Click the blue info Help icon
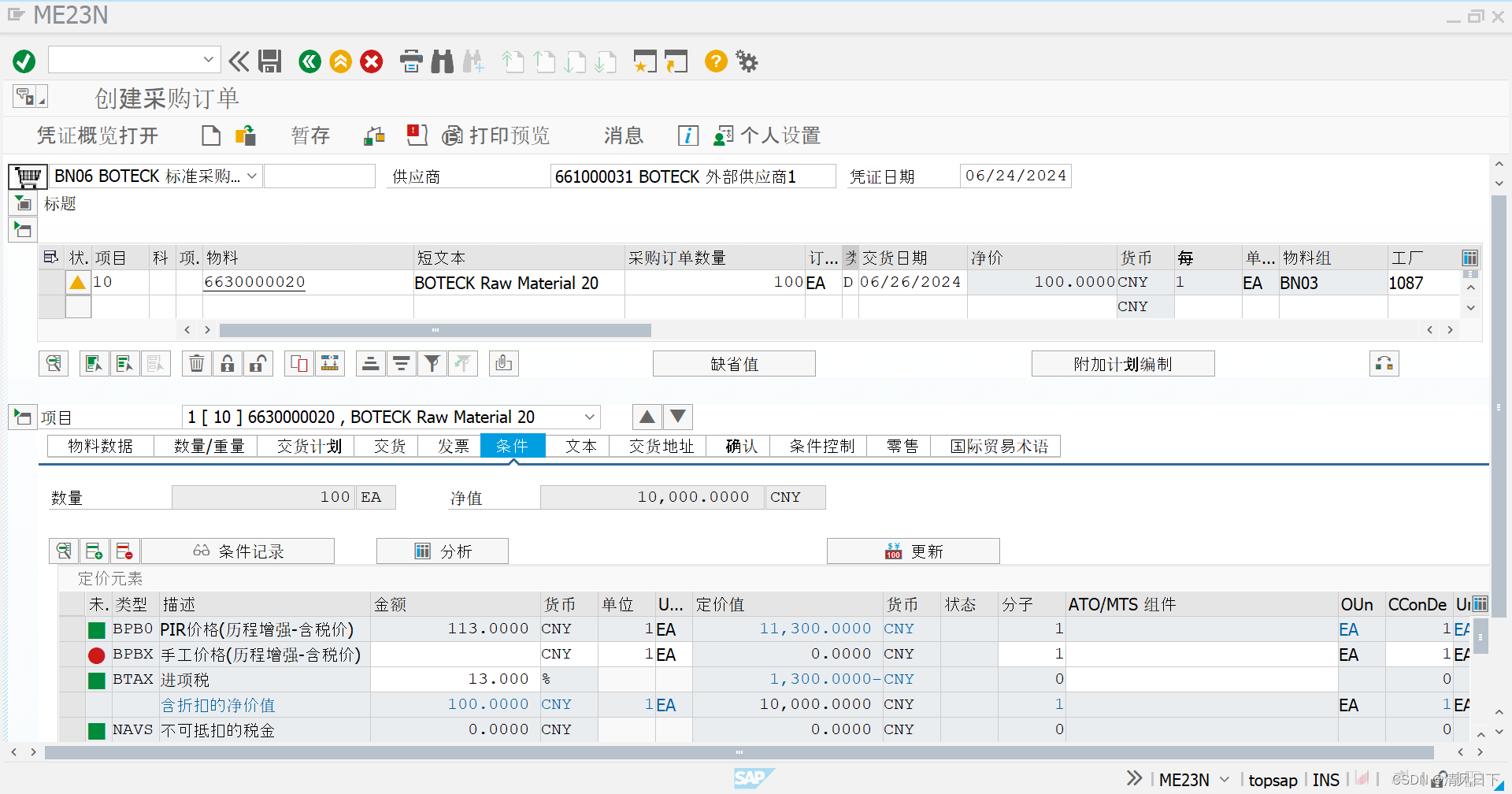1512x794 pixels. point(687,135)
